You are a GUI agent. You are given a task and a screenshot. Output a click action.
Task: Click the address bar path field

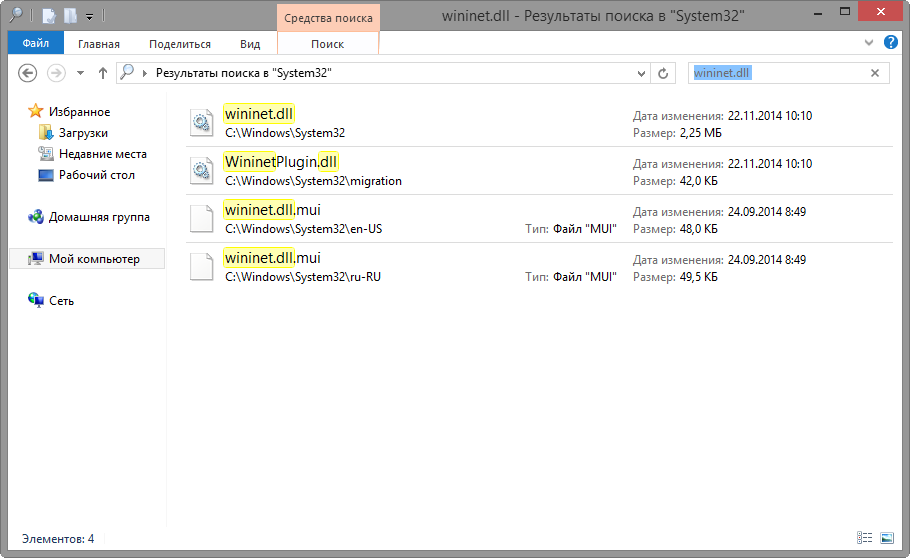(383, 73)
